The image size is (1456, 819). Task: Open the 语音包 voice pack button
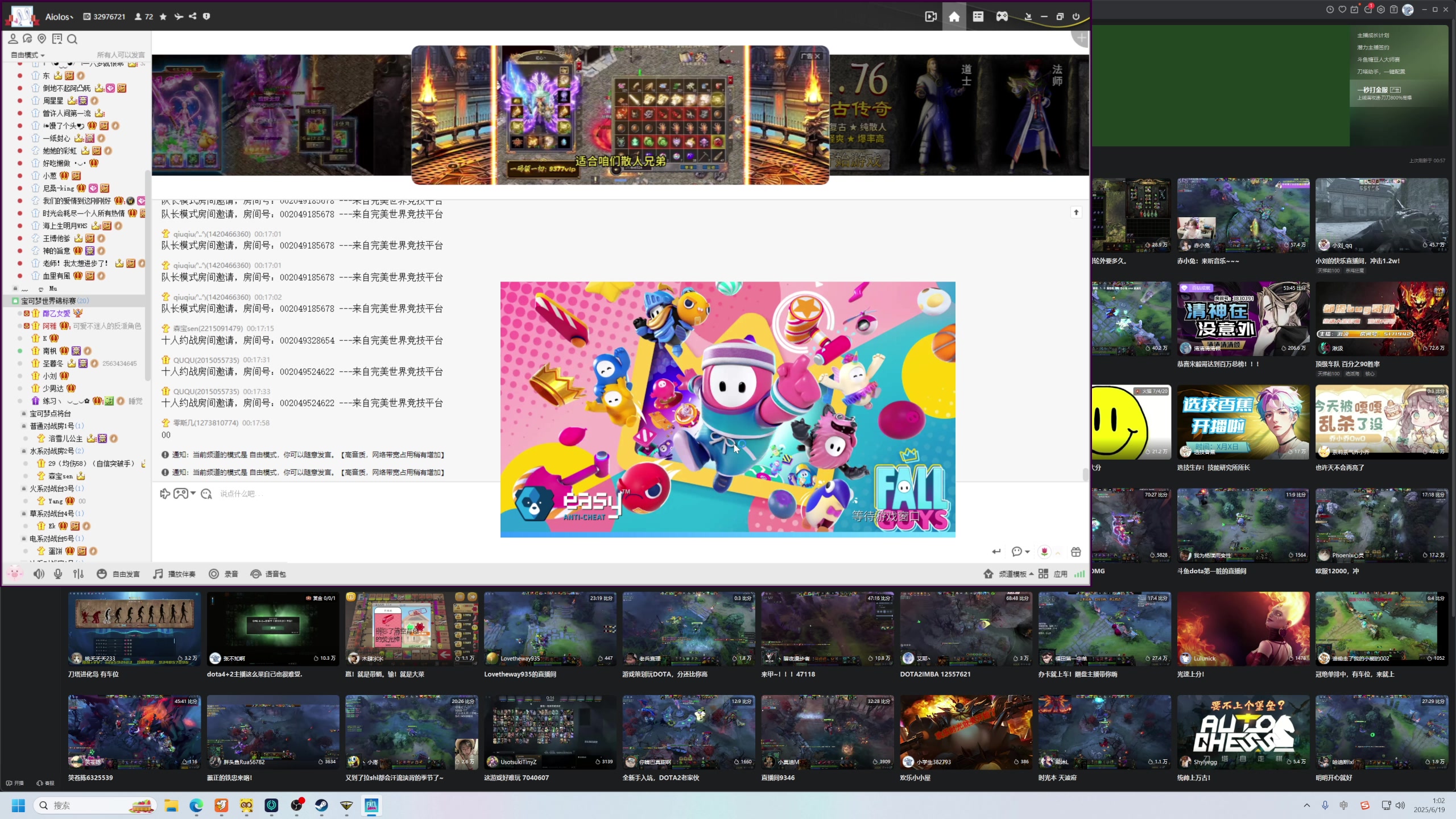(x=268, y=574)
